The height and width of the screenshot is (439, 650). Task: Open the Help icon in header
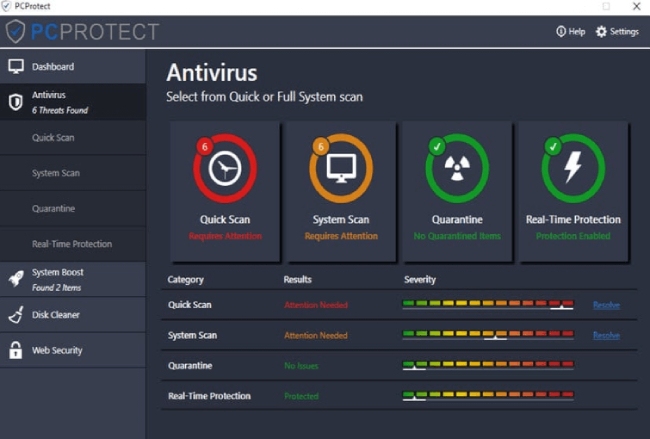[560, 32]
